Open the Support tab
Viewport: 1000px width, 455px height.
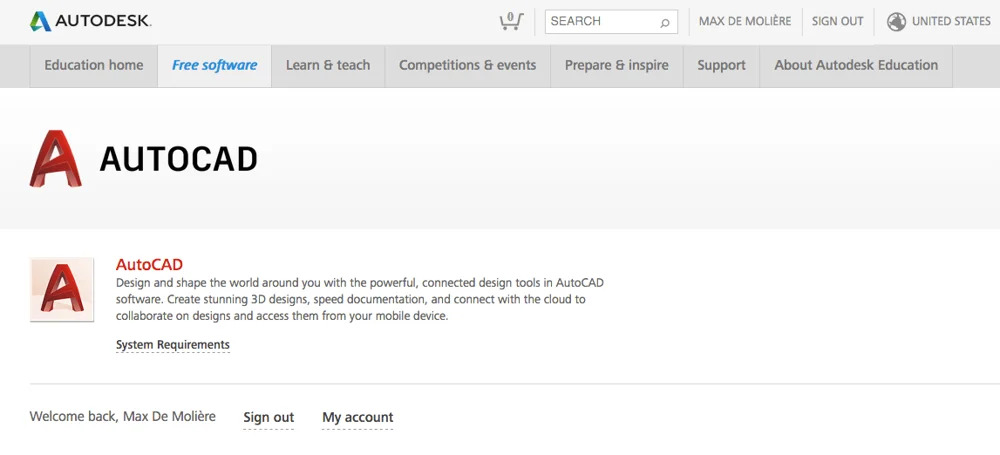[721, 65]
